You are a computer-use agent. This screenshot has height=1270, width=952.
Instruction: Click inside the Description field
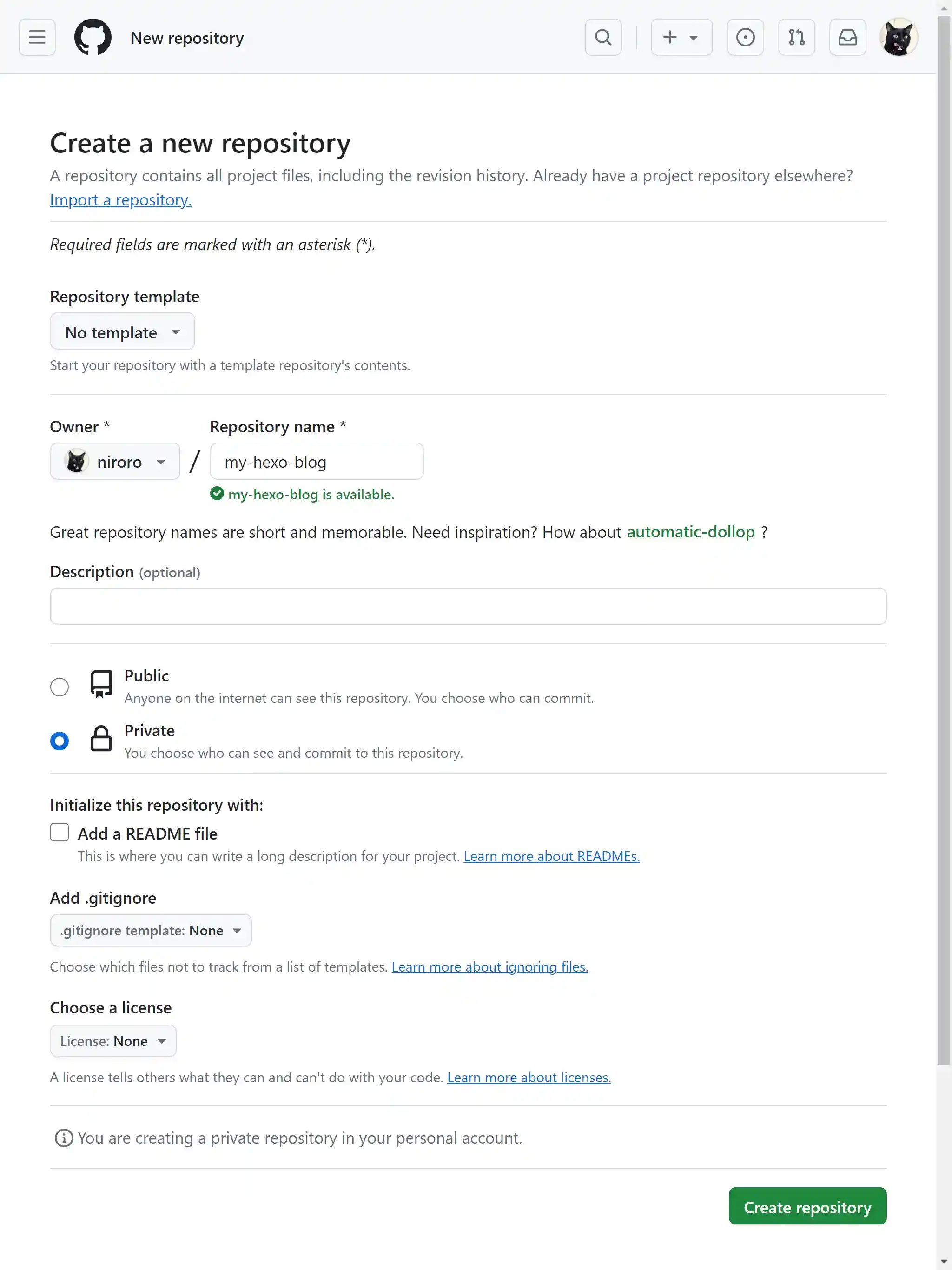468,606
